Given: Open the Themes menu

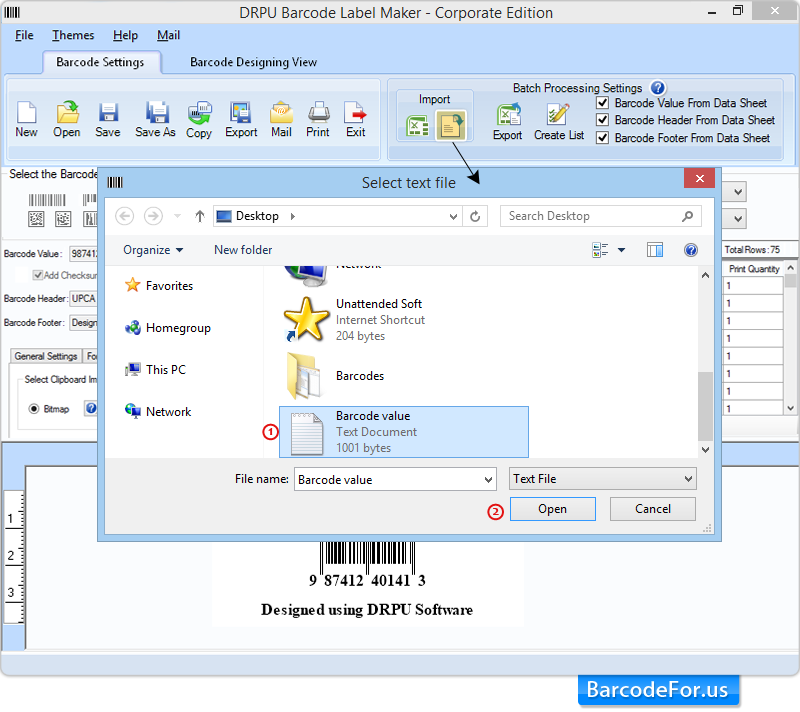Looking at the screenshot, I should pyautogui.click(x=72, y=35).
